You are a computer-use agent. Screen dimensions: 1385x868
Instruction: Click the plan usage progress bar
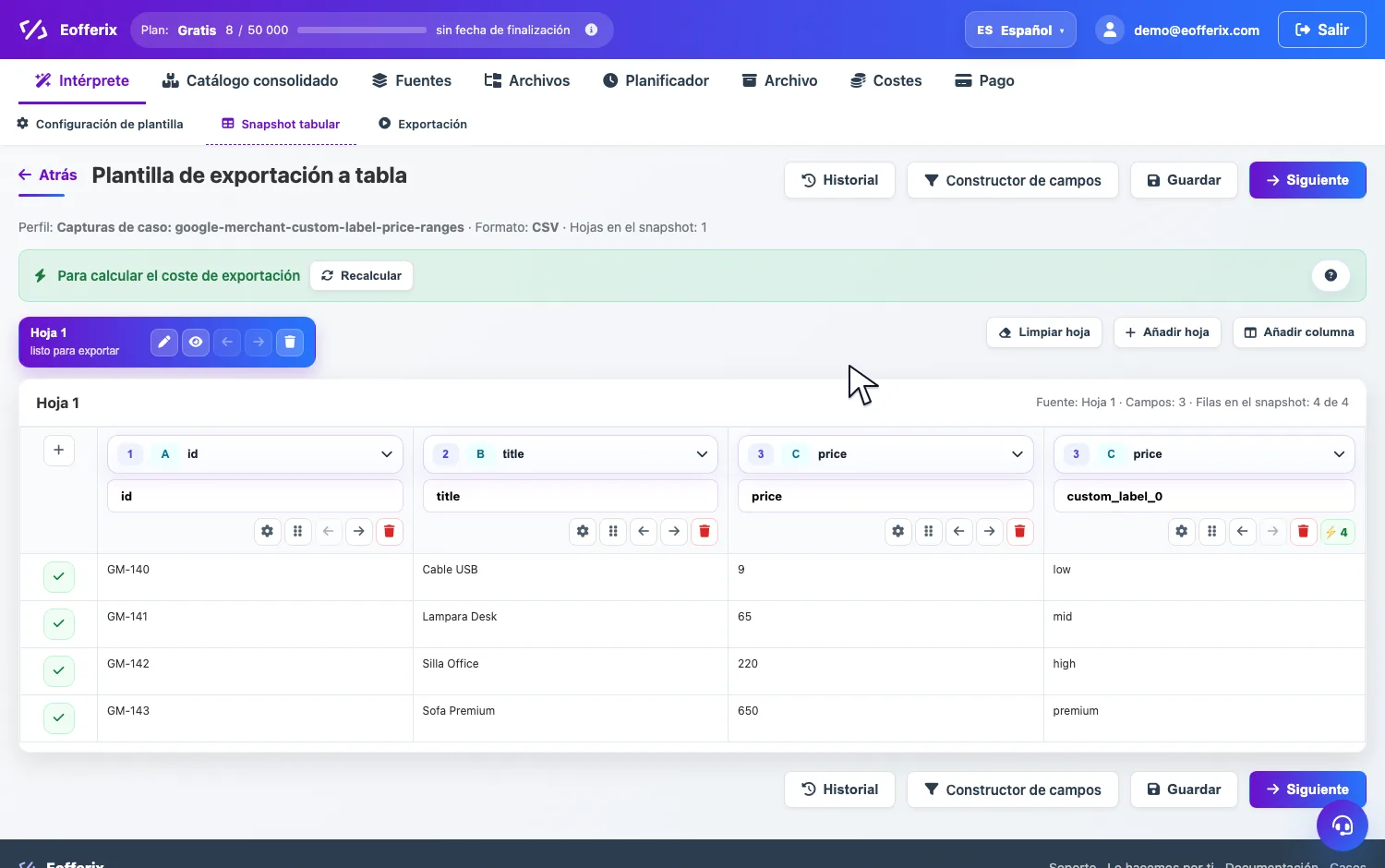coord(362,30)
